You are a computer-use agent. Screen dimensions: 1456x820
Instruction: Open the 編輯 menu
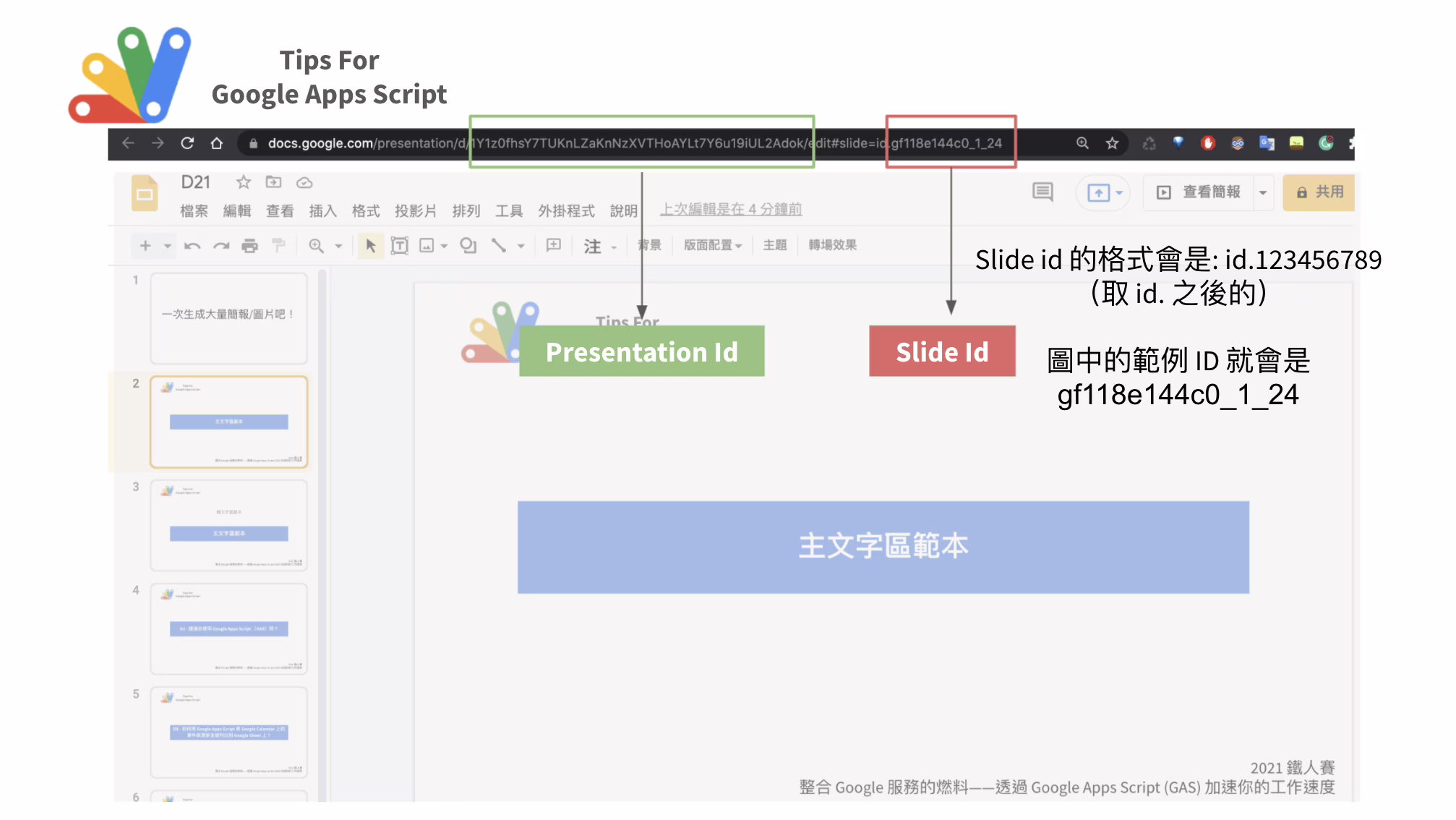click(x=237, y=210)
